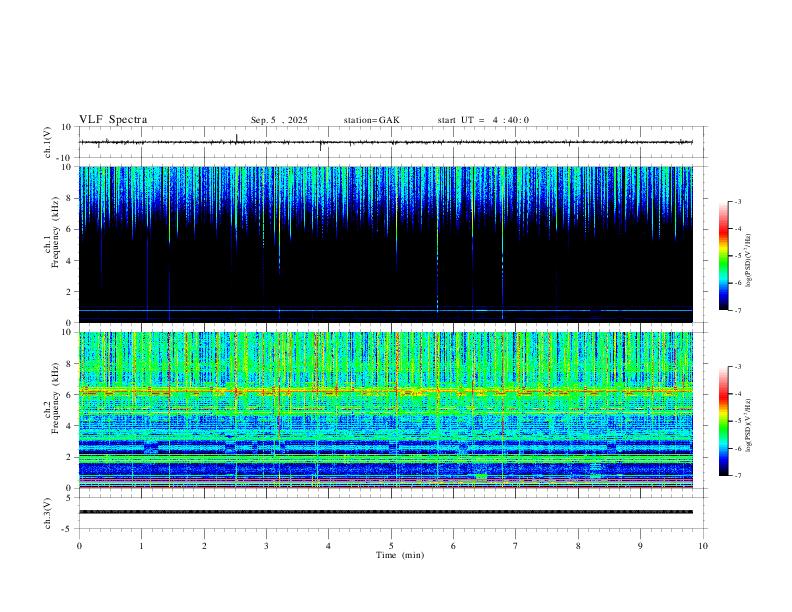Click the ch.2 spectrogram plot
The height and width of the screenshot is (612, 792).
coord(385,410)
